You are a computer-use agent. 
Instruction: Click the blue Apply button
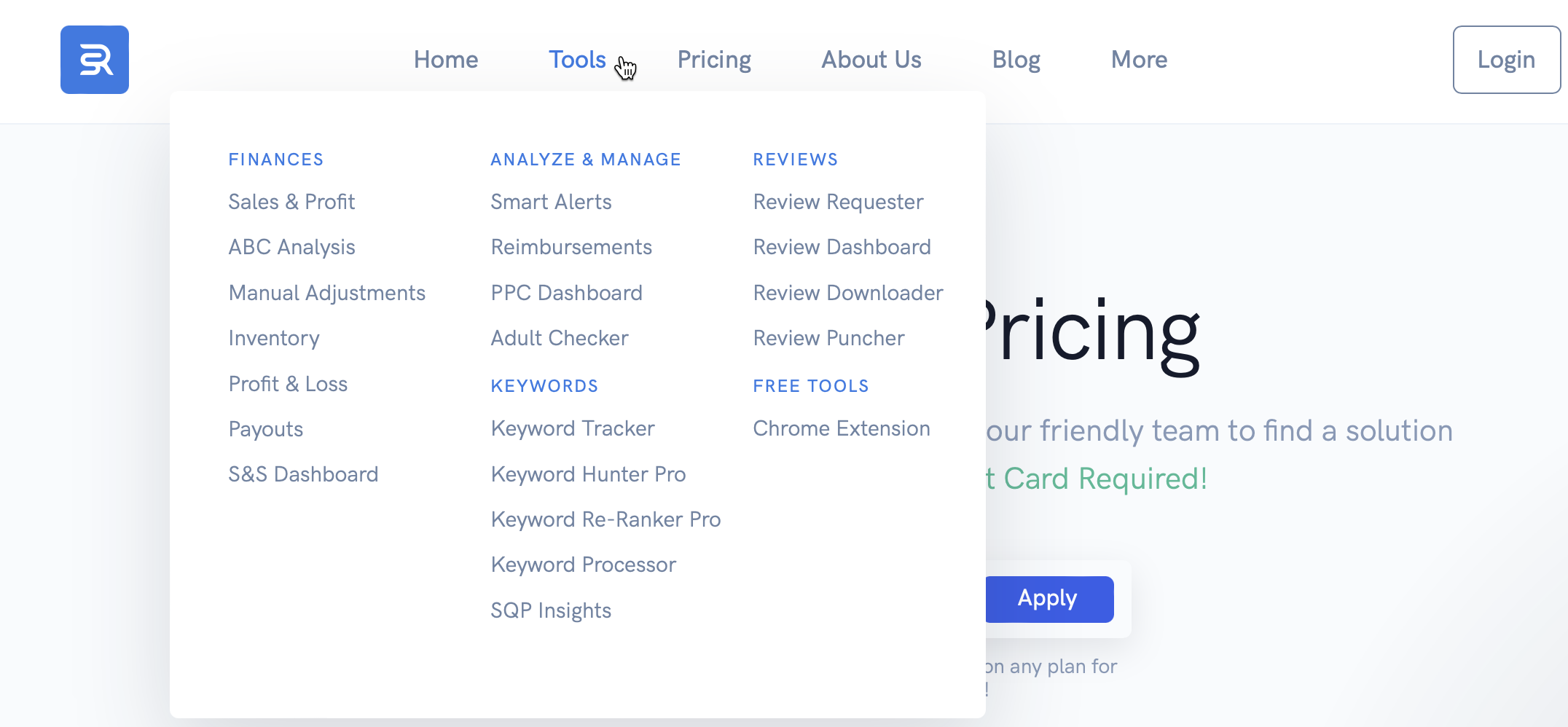pos(1048,599)
